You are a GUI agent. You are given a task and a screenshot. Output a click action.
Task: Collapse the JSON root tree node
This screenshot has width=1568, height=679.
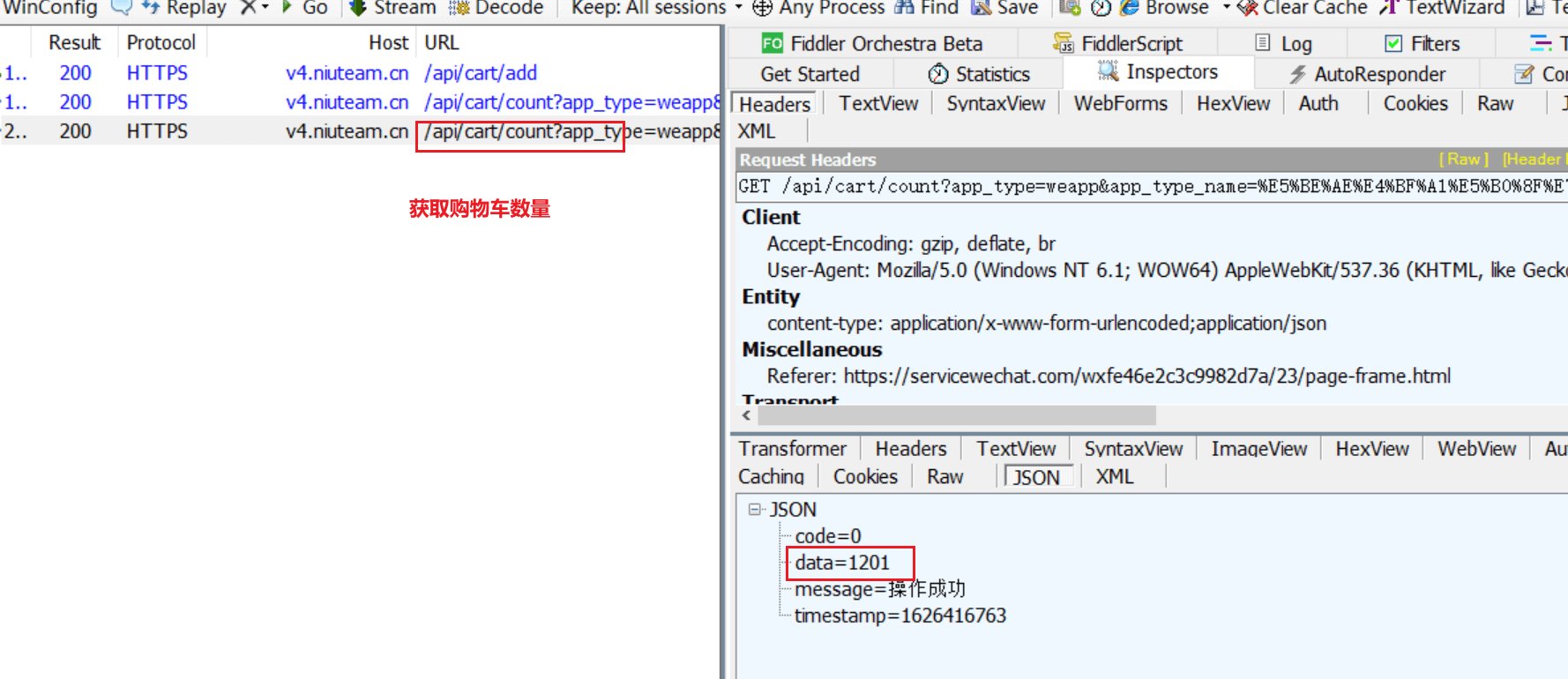[754, 510]
